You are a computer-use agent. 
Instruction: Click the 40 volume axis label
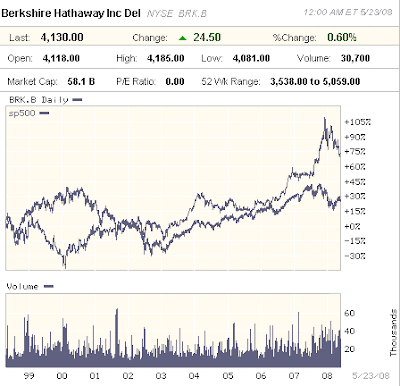(350, 331)
